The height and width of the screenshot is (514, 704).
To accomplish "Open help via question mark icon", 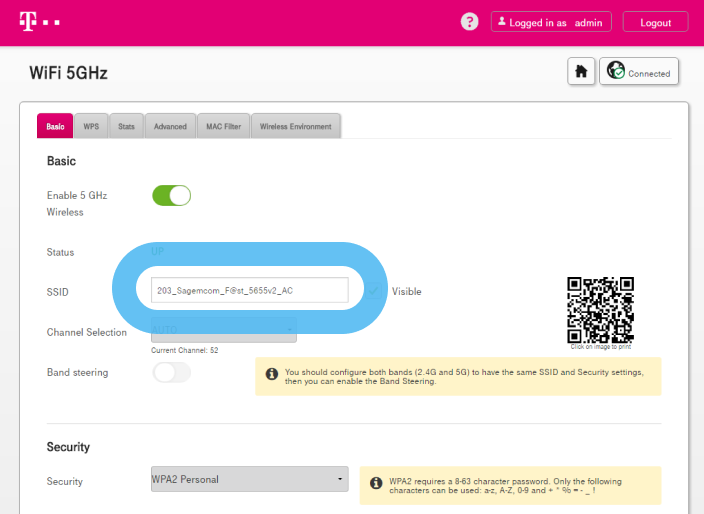I will pos(469,22).
